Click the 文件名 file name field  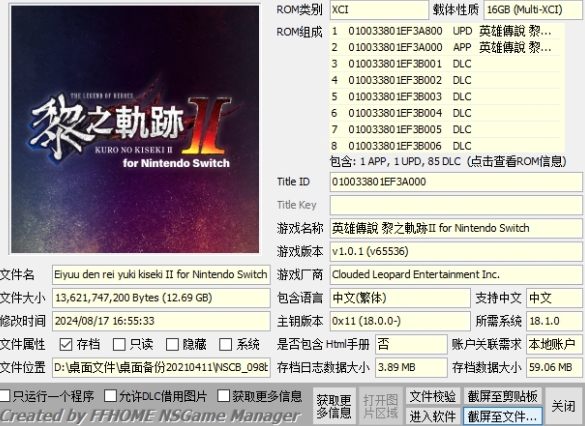pyautogui.click(x=161, y=275)
